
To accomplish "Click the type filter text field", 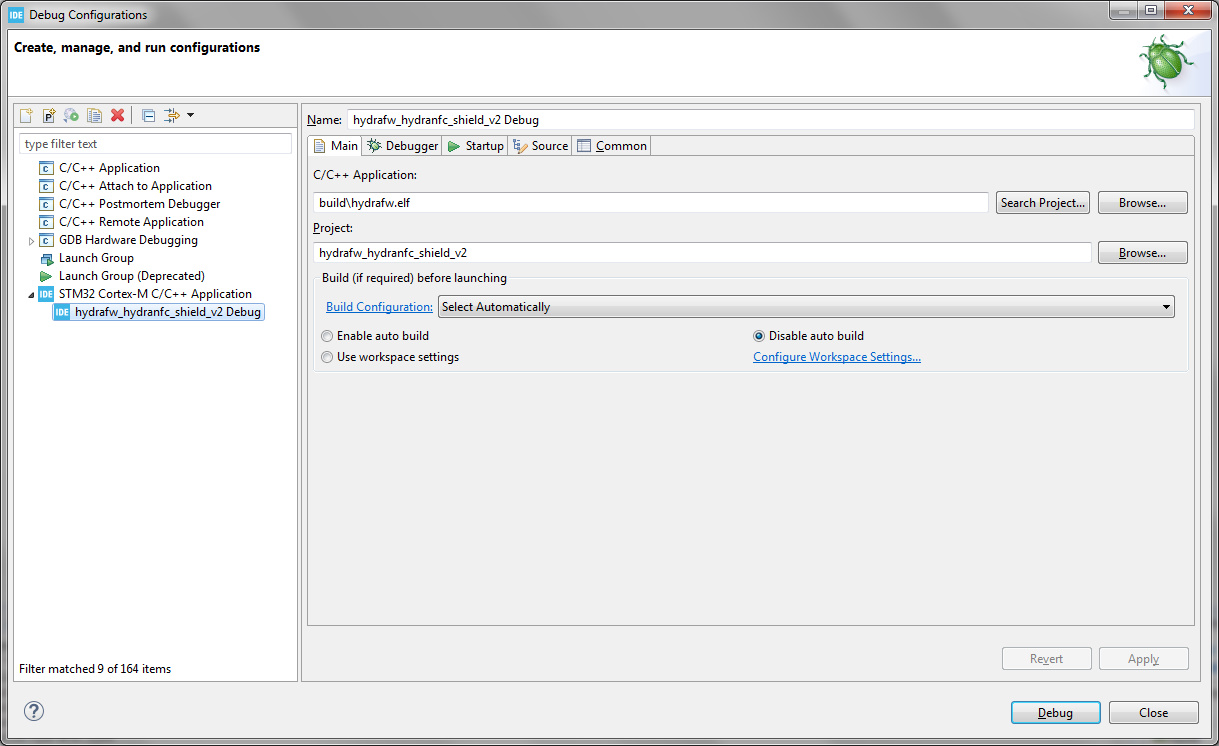I will 155,144.
